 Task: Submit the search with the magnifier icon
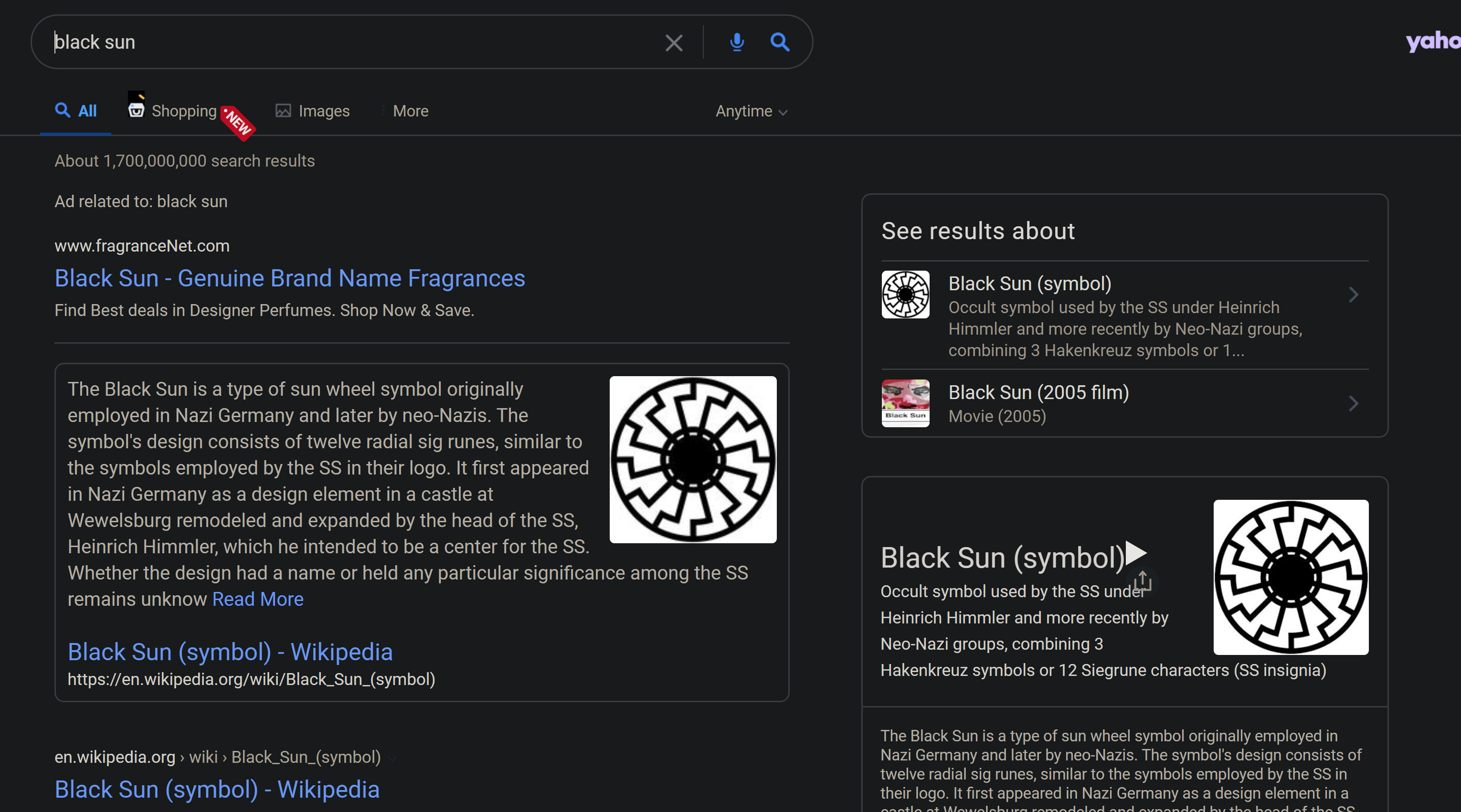coord(780,42)
